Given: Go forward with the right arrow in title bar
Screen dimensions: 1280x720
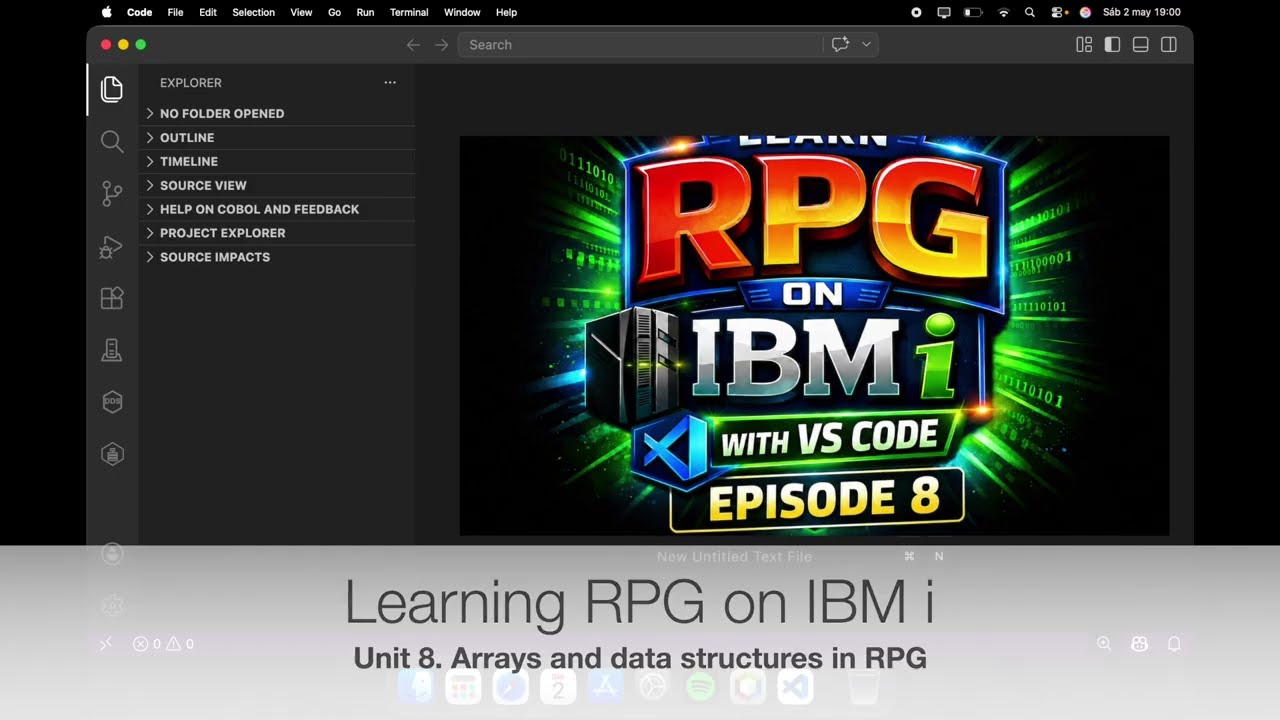Looking at the screenshot, I should (x=441, y=45).
